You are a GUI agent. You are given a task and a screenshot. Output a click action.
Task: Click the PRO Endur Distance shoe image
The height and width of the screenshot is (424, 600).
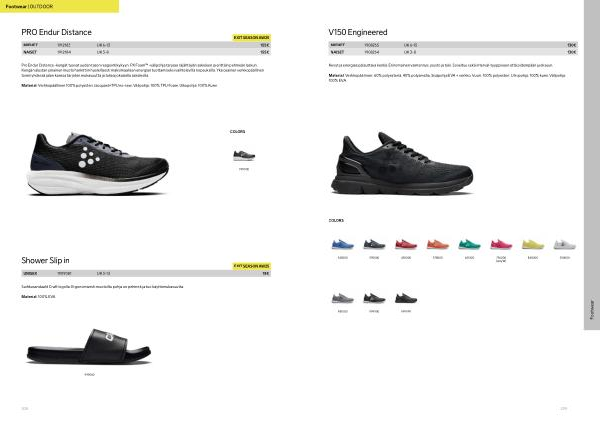pyautogui.click(x=98, y=164)
